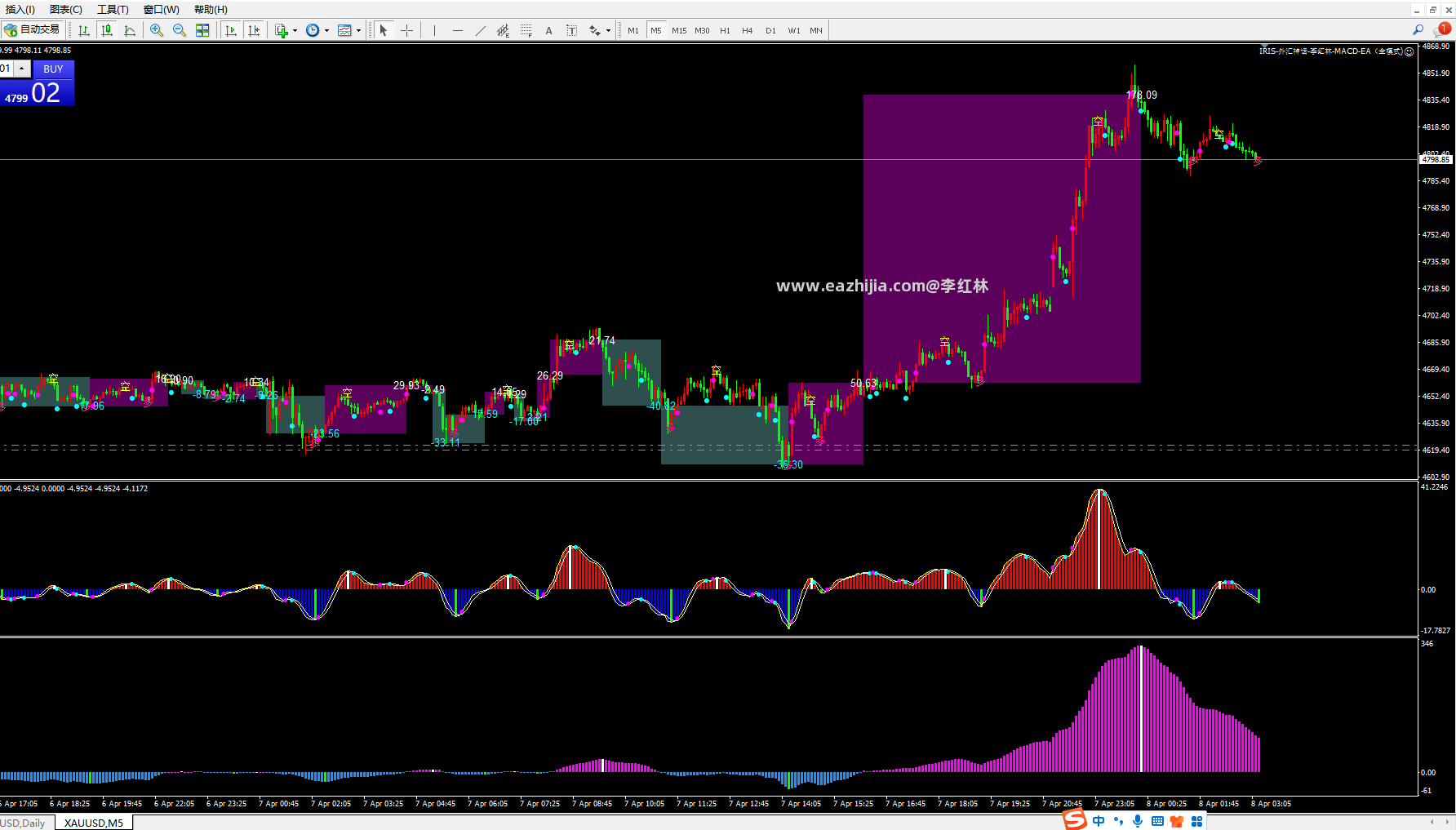Select the equidistant channel tool
The width and height of the screenshot is (1456, 830).
pos(503,30)
